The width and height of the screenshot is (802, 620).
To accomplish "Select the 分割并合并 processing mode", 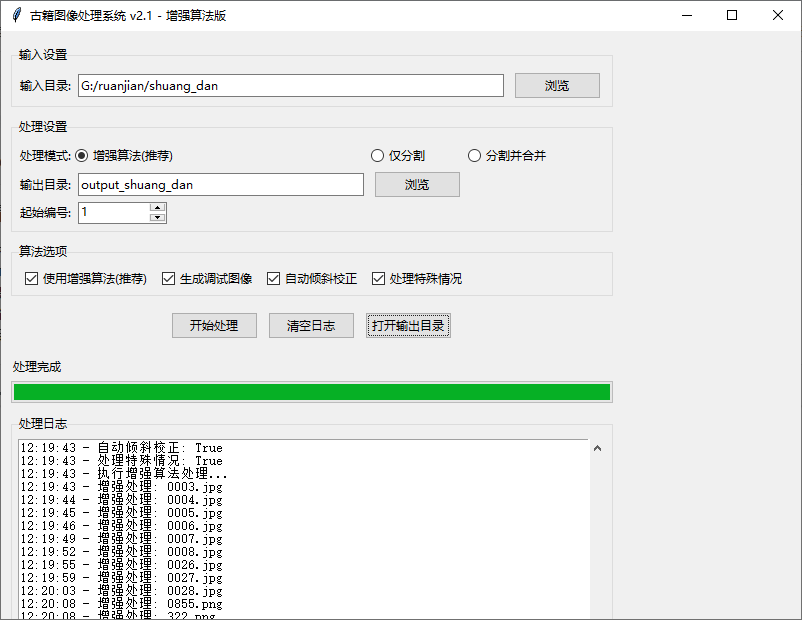I will click(474, 154).
